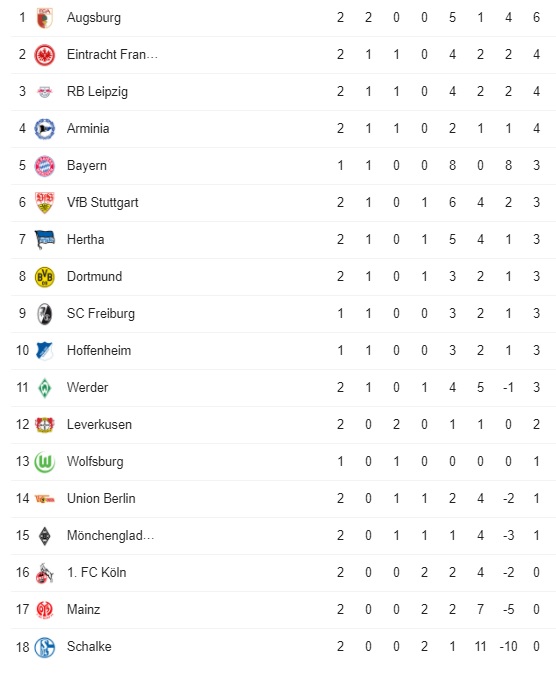The width and height of the screenshot is (556, 682).
Task: Click the Eintracht Frankfurt eagle logo
Action: click(44, 55)
